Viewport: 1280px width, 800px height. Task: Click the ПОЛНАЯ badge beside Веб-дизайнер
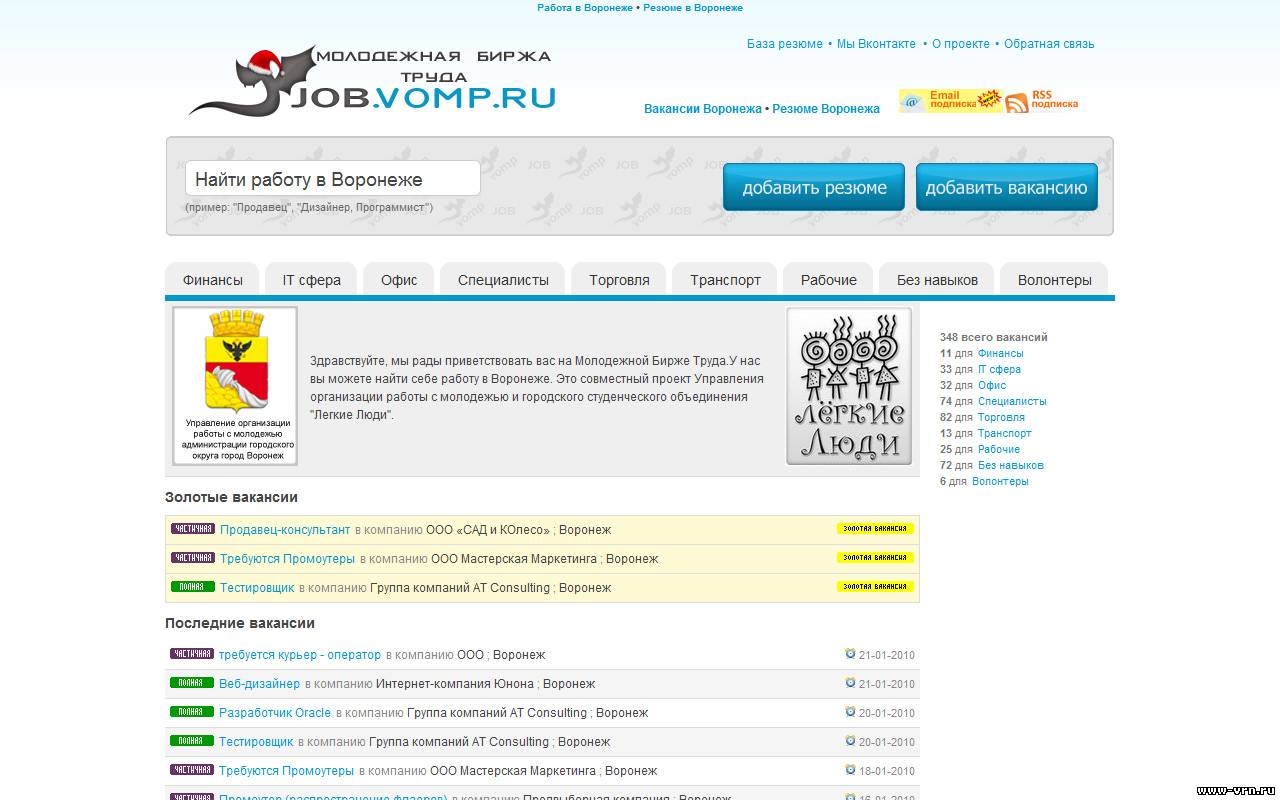click(x=192, y=683)
